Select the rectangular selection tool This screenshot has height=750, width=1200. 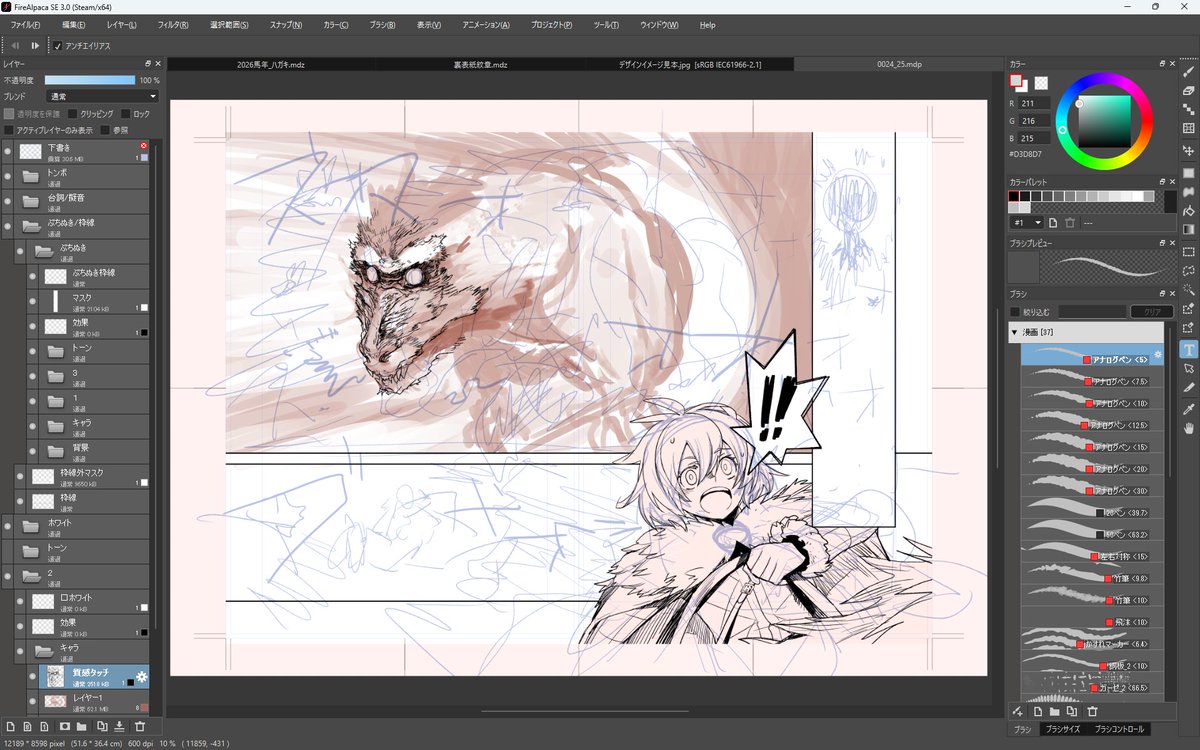1188,251
